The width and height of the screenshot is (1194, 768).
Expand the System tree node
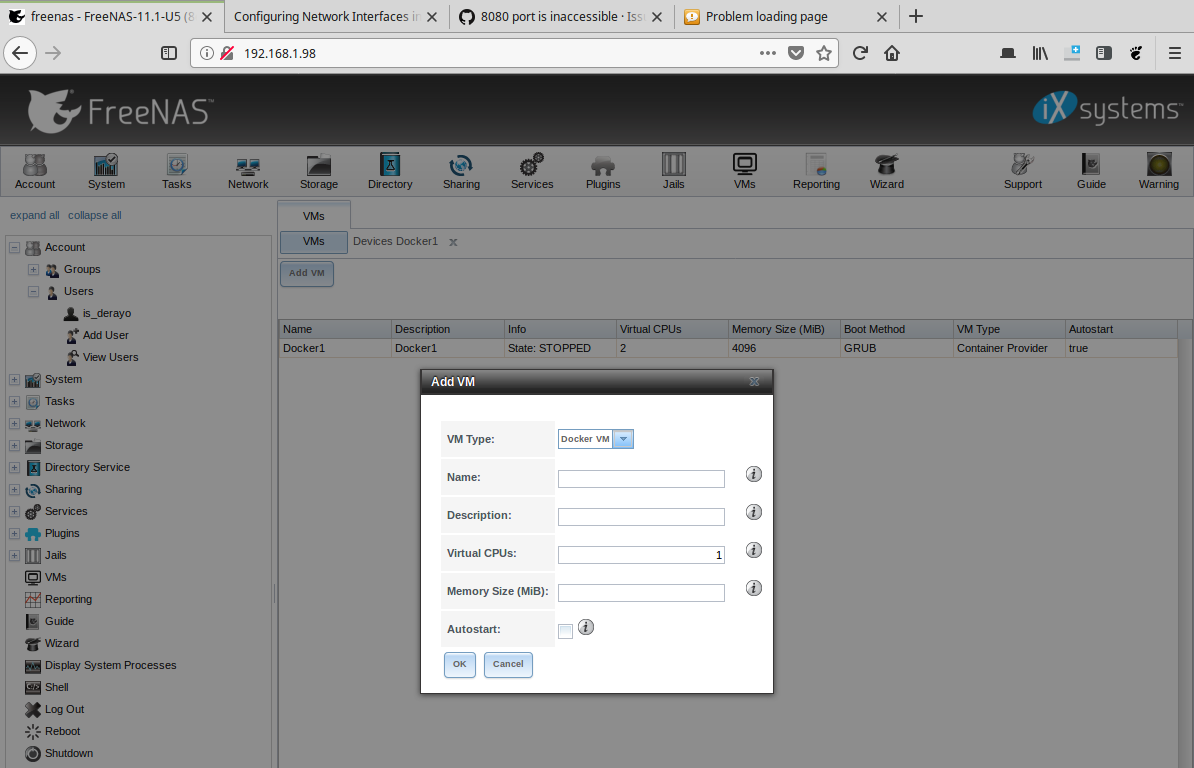[14, 379]
